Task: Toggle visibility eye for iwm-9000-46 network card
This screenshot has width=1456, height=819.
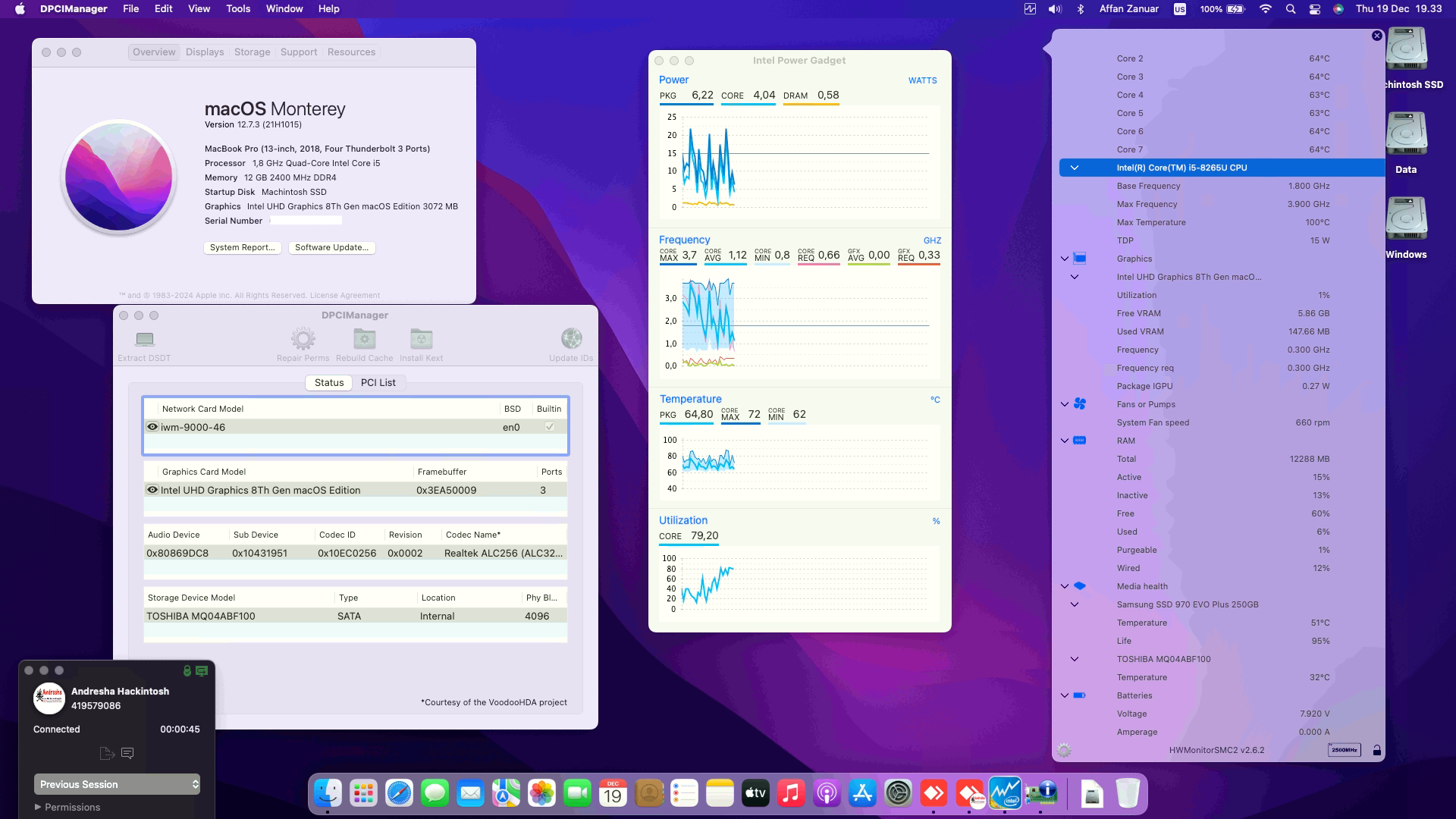Action: (x=152, y=427)
